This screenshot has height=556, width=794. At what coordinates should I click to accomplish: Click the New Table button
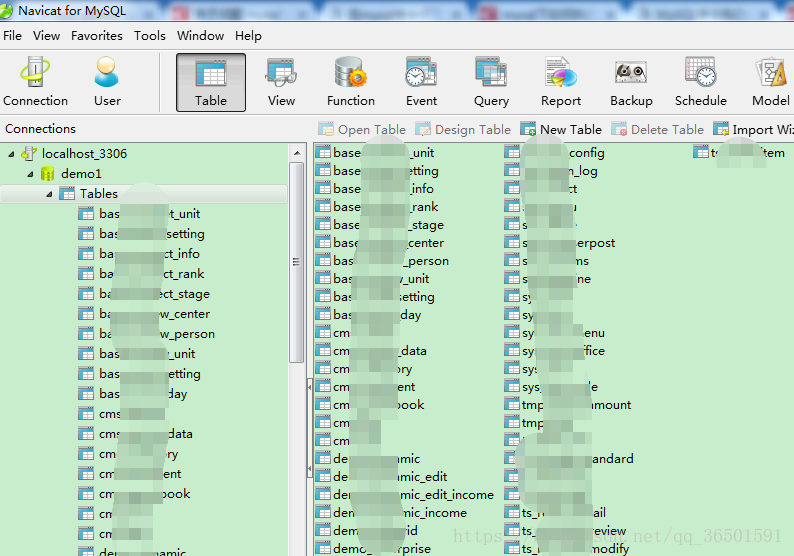pyautogui.click(x=561, y=129)
